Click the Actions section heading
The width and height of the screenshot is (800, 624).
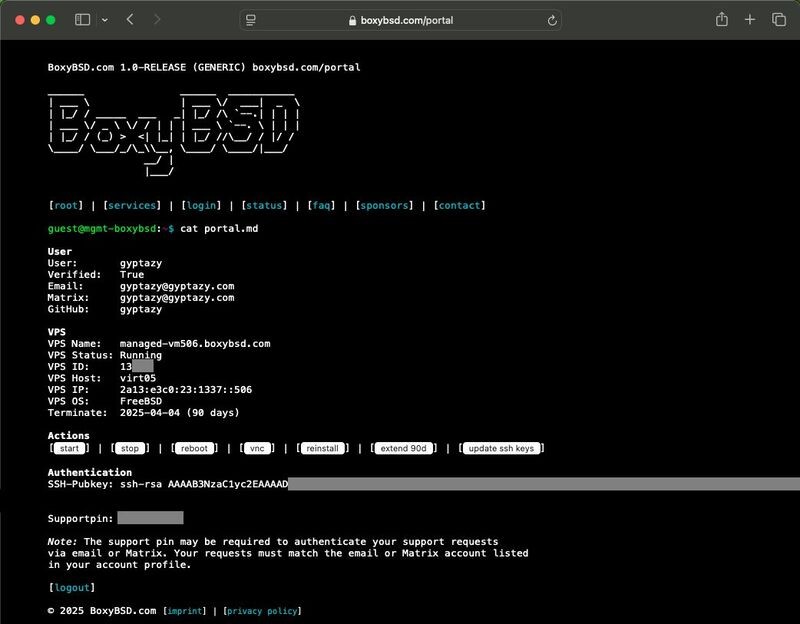[x=68, y=436]
